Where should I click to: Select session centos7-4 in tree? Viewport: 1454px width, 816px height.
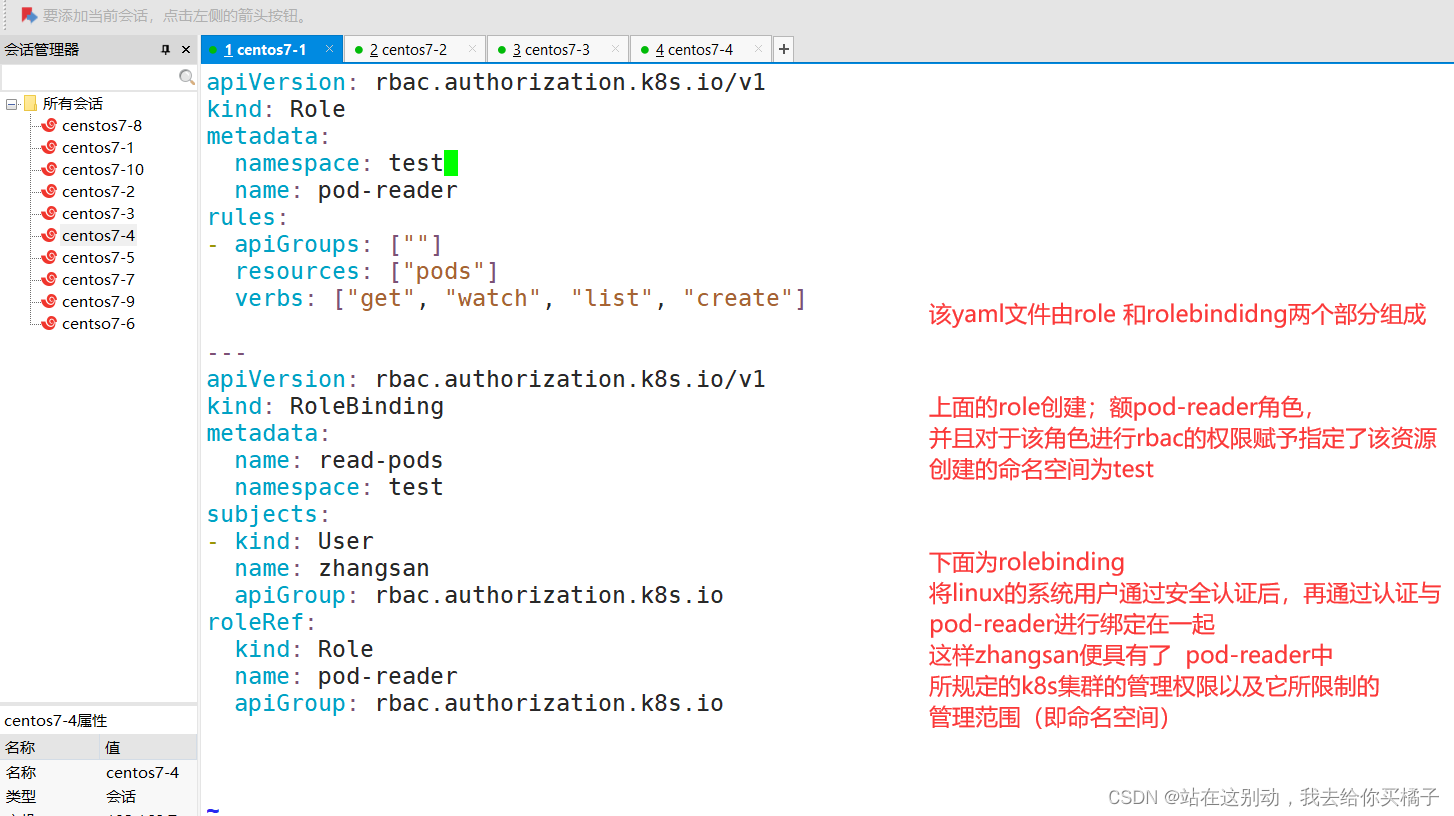click(x=98, y=236)
